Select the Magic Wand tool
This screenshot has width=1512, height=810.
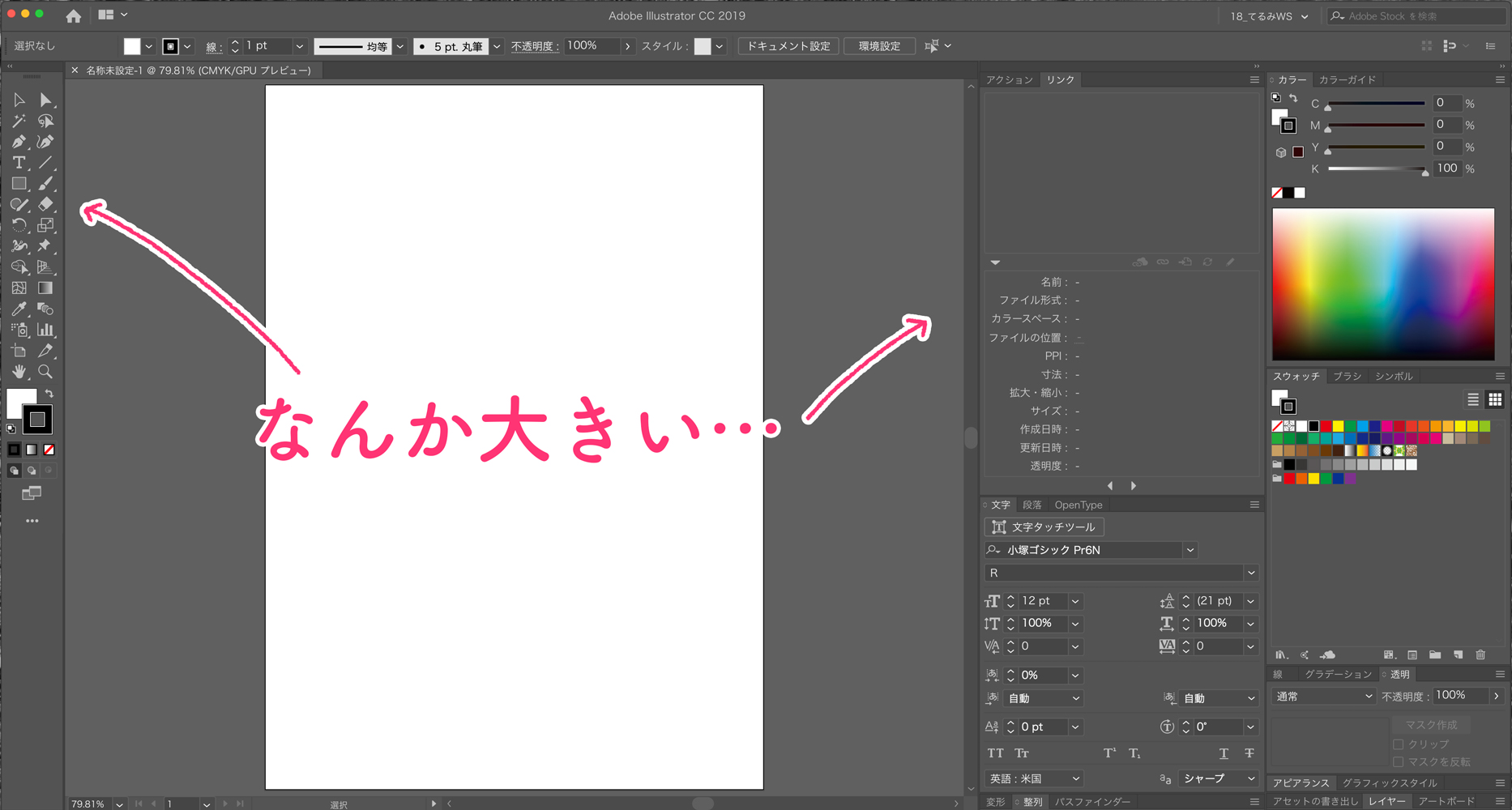19,121
